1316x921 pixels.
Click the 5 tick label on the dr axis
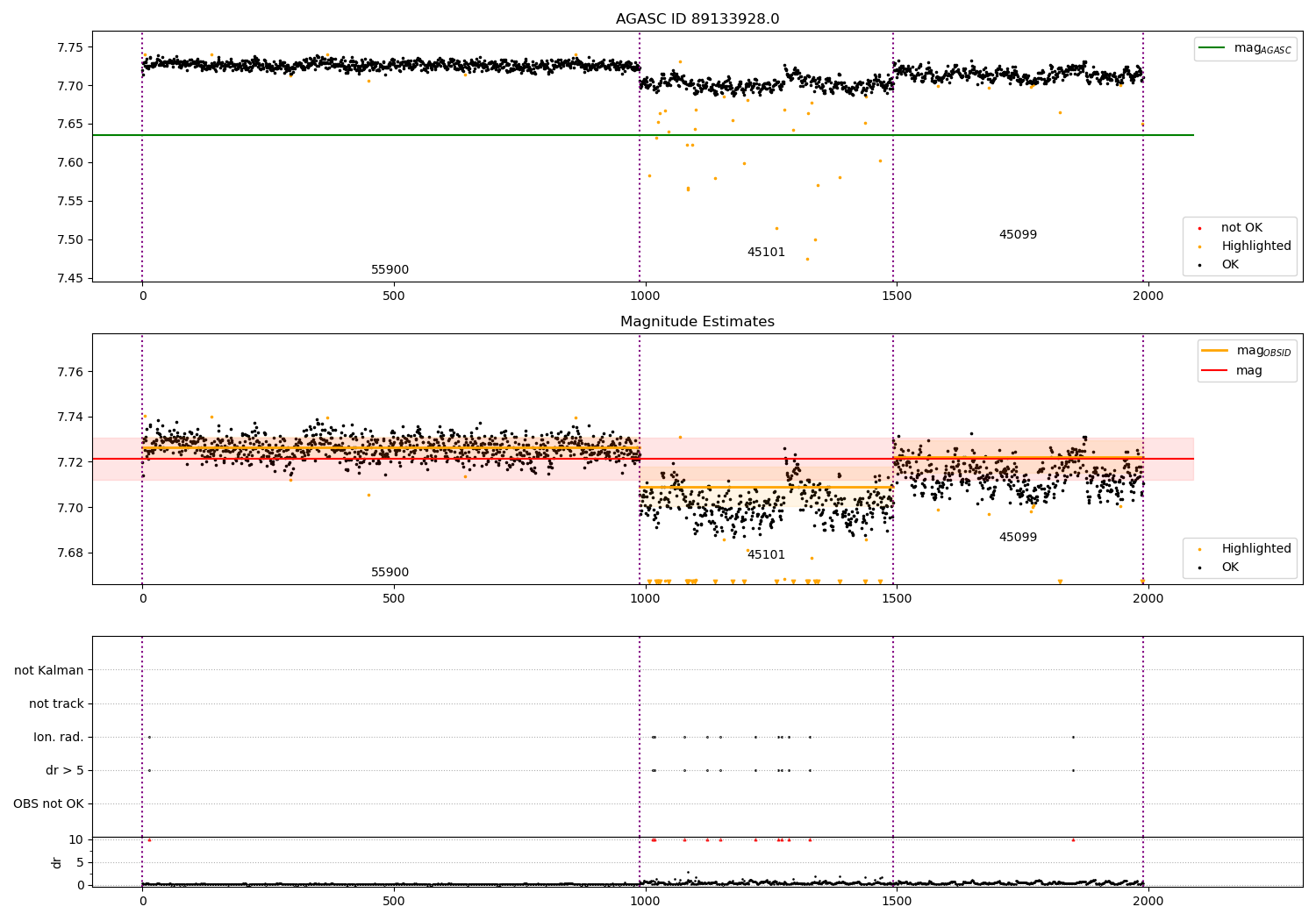pyautogui.click(x=81, y=863)
